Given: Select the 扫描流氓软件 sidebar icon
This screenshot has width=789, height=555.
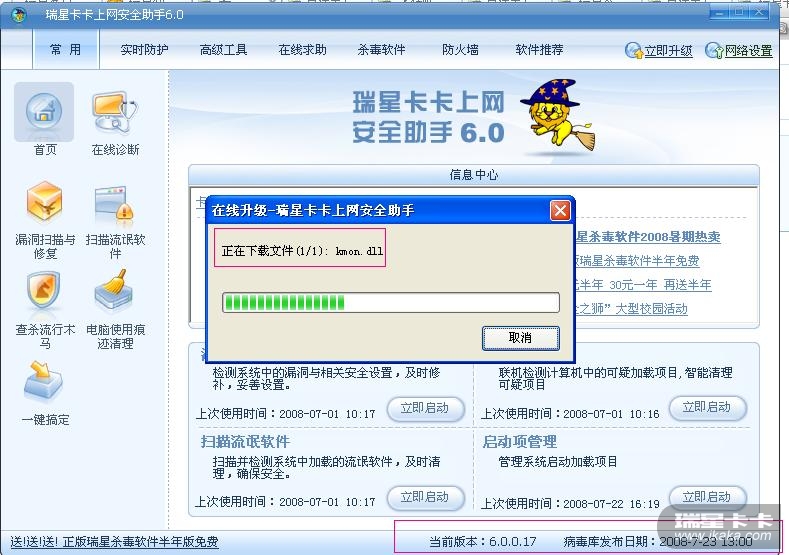Looking at the screenshot, I should tap(115, 205).
